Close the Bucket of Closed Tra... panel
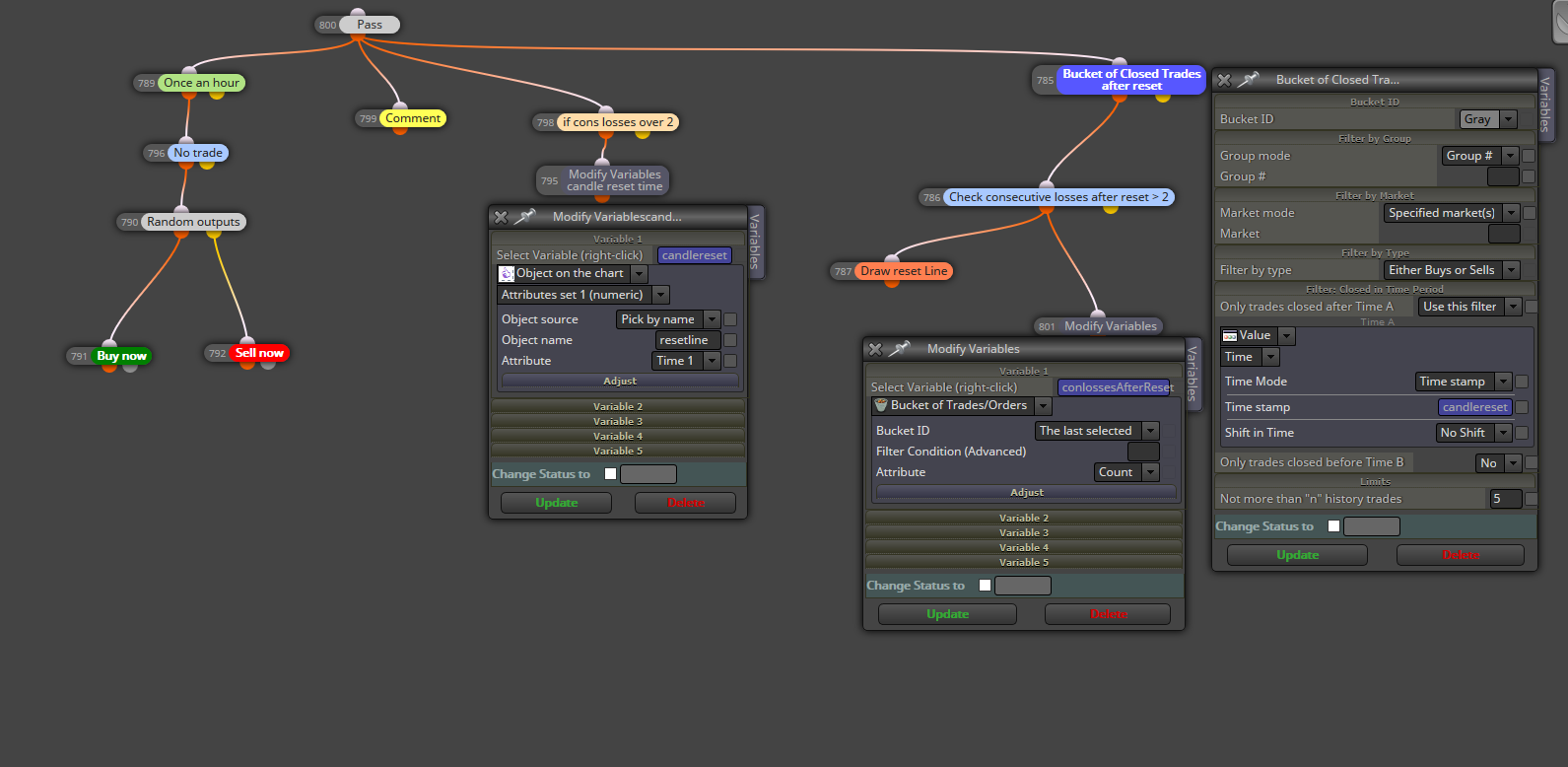Screen dimensions: 1568x767 [x=1224, y=80]
